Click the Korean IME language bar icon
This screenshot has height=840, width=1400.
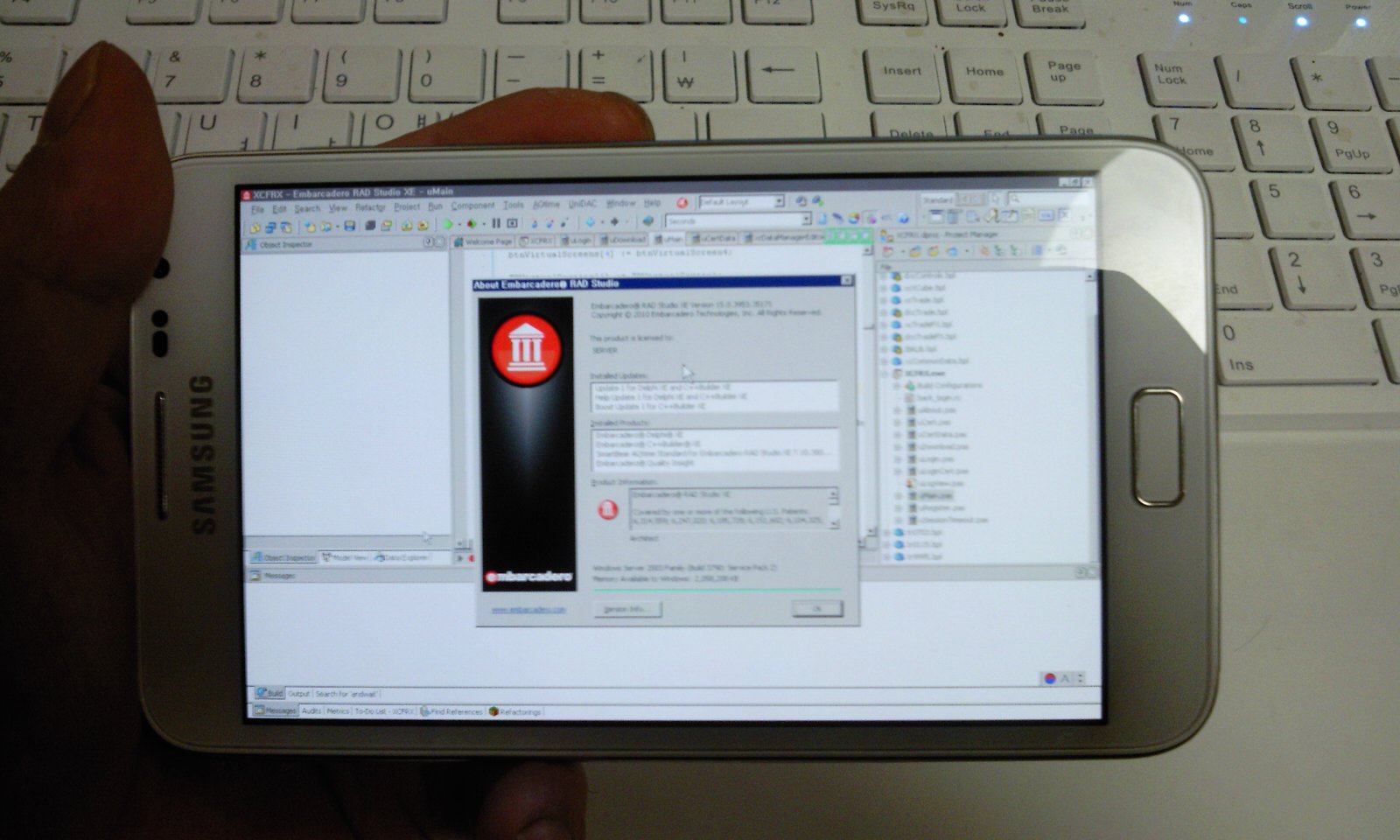coord(1050,678)
